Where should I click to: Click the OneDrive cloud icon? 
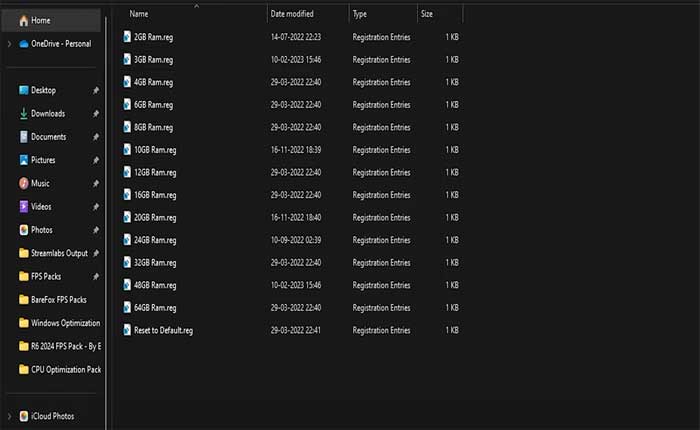tap(23, 43)
